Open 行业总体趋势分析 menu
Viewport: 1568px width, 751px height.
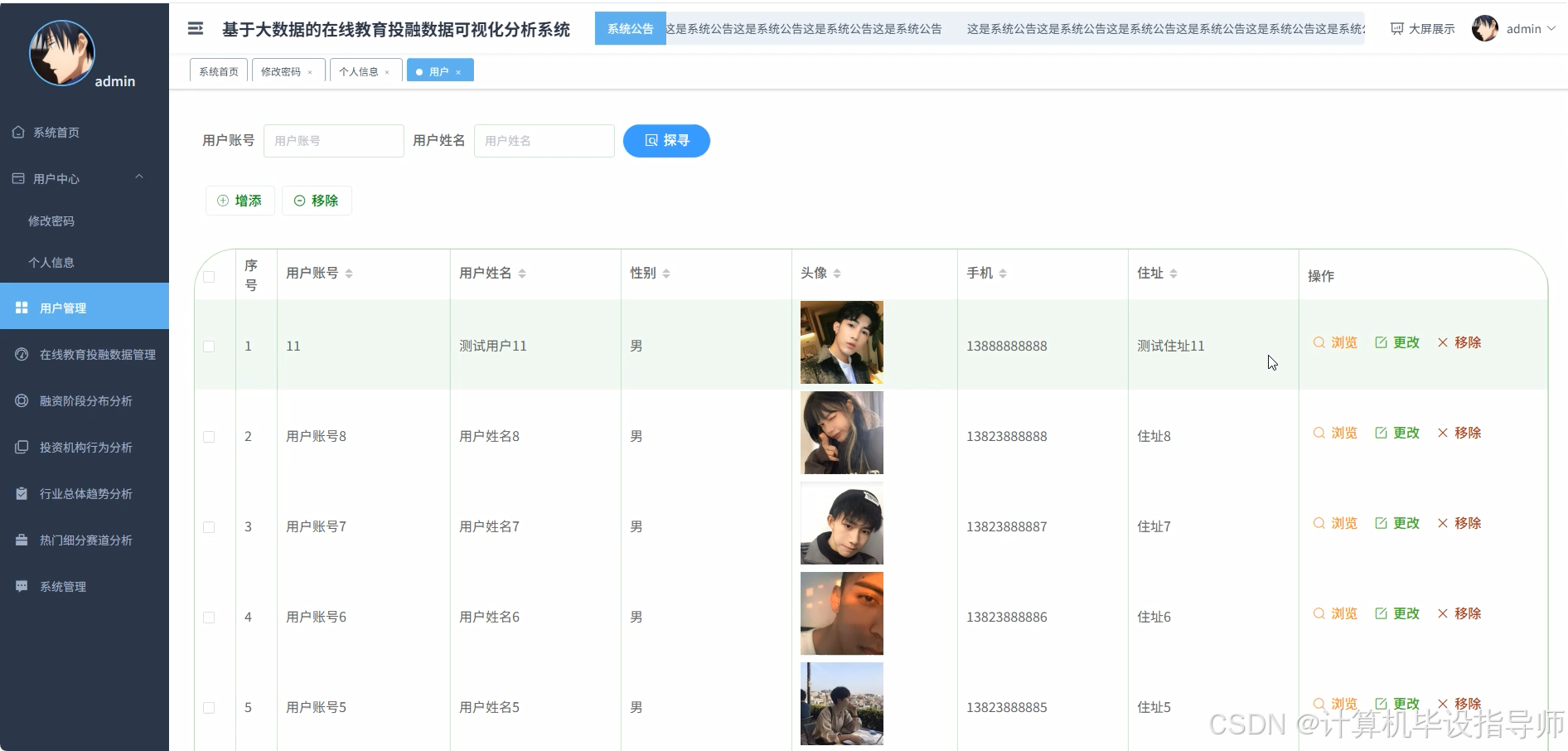tap(85, 493)
